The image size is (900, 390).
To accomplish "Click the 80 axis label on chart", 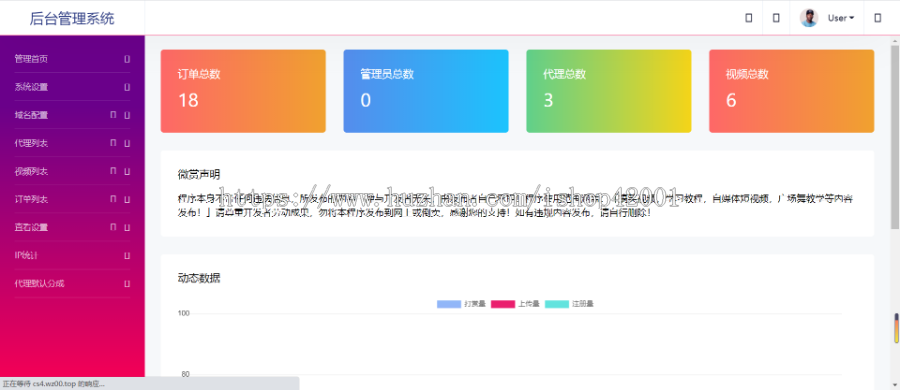I will (185, 374).
